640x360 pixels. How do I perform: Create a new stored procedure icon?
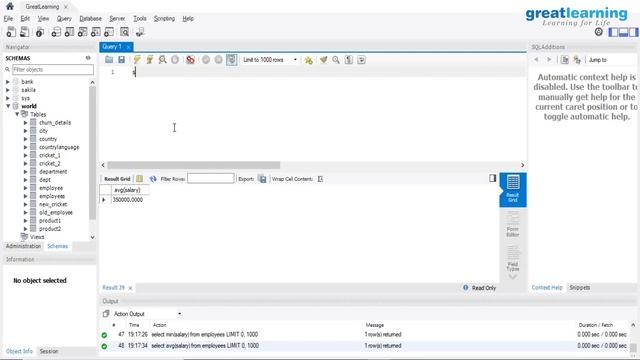pos(96,32)
